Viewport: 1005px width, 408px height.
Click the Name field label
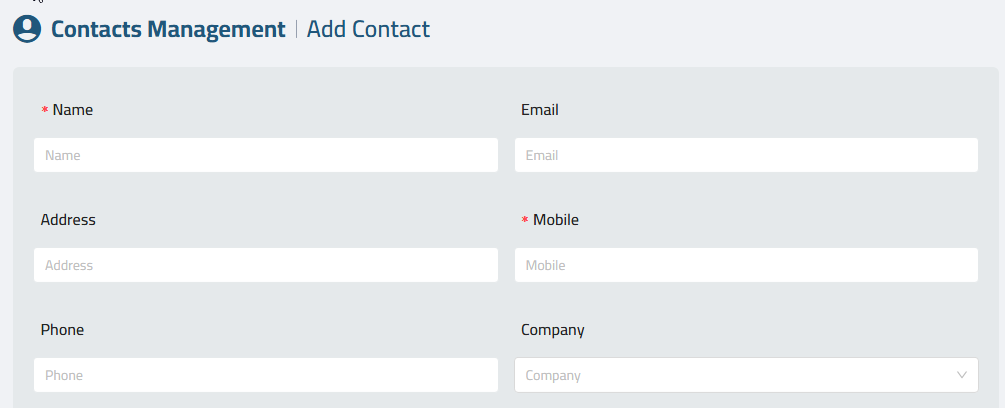tap(72, 110)
